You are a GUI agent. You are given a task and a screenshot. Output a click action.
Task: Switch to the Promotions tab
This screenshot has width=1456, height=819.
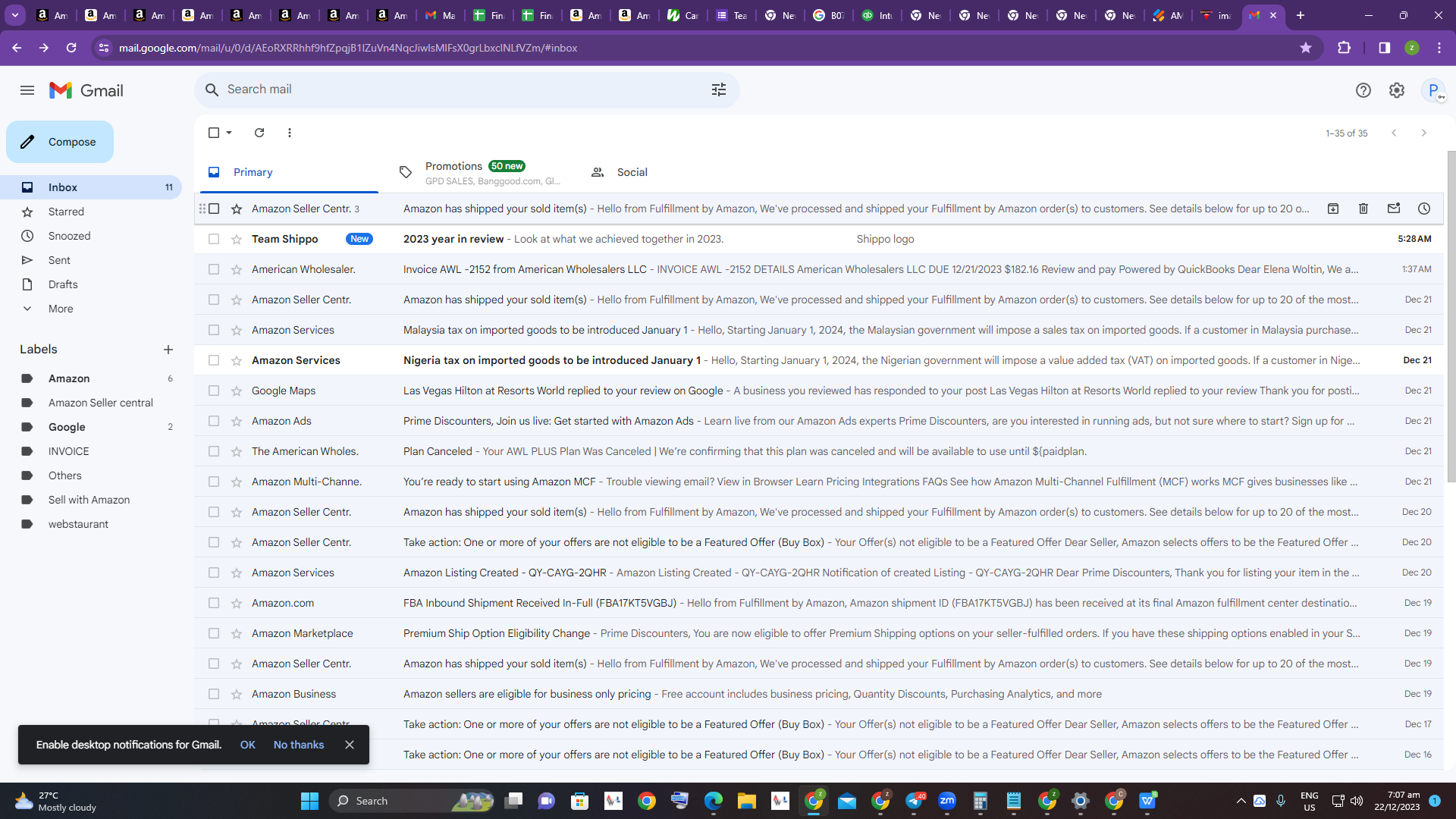click(479, 172)
